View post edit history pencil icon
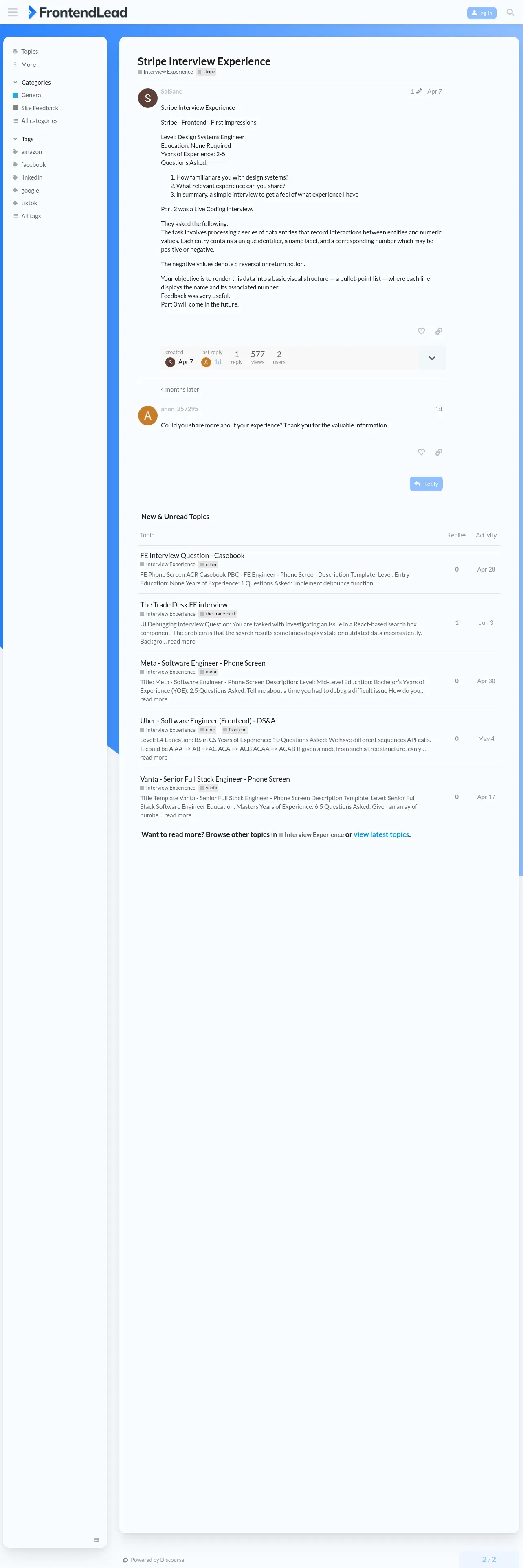 pos(416,91)
